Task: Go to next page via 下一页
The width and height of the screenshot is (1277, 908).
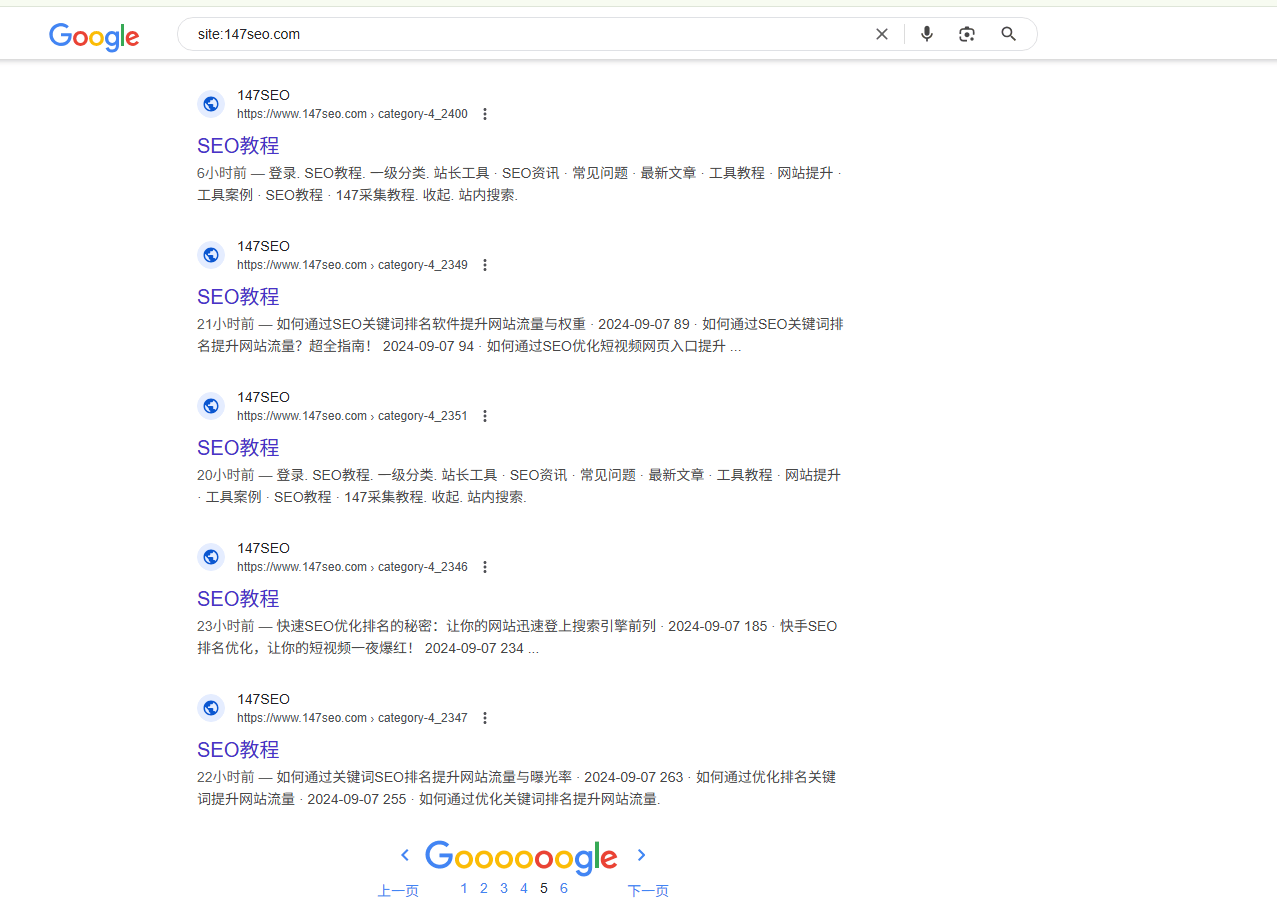Action: 648,891
